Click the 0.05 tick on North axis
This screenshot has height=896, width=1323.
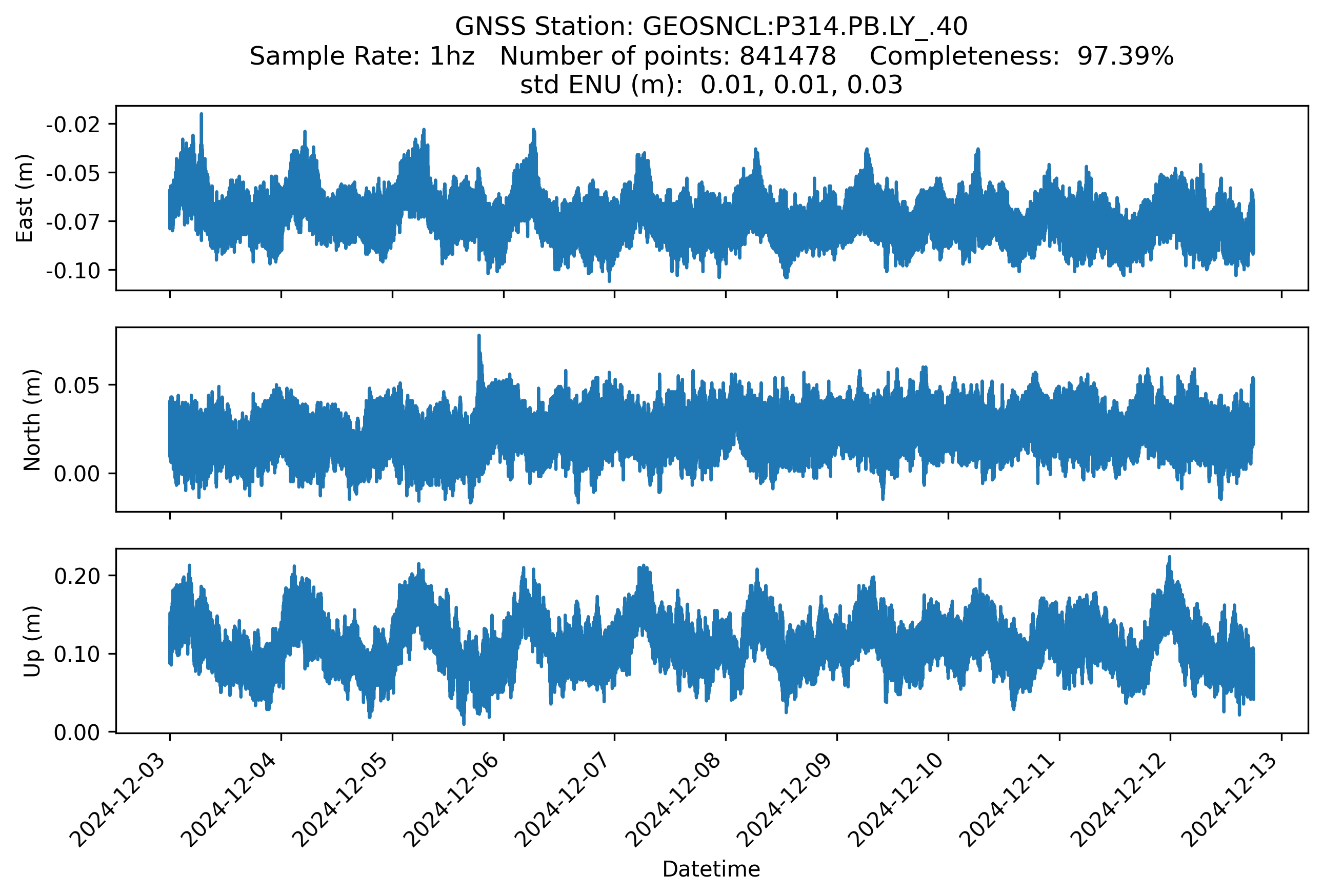click(x=77, y=385)
